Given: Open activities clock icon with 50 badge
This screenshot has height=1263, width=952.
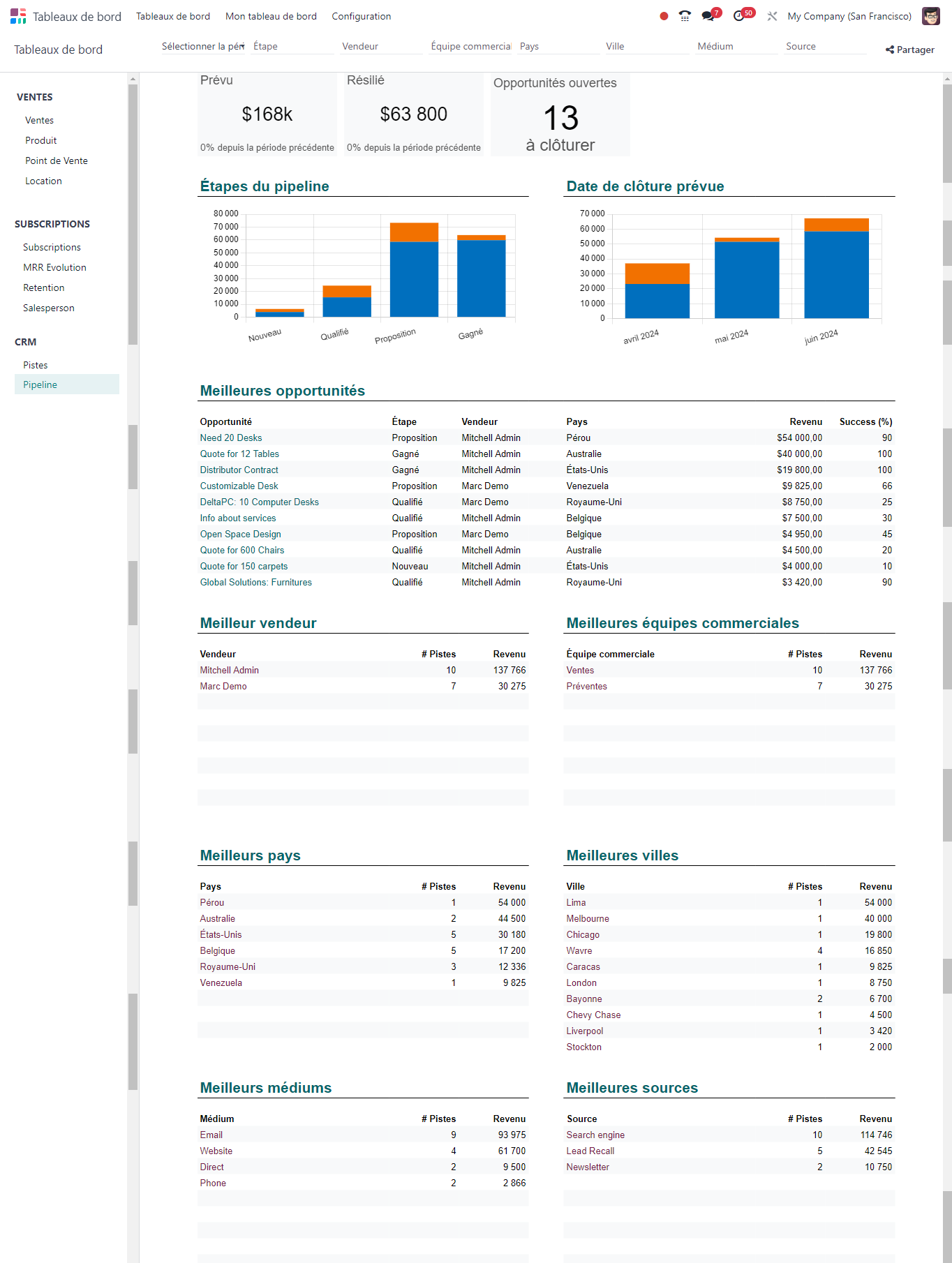Looking at the screenshot, I should [739, 16].
